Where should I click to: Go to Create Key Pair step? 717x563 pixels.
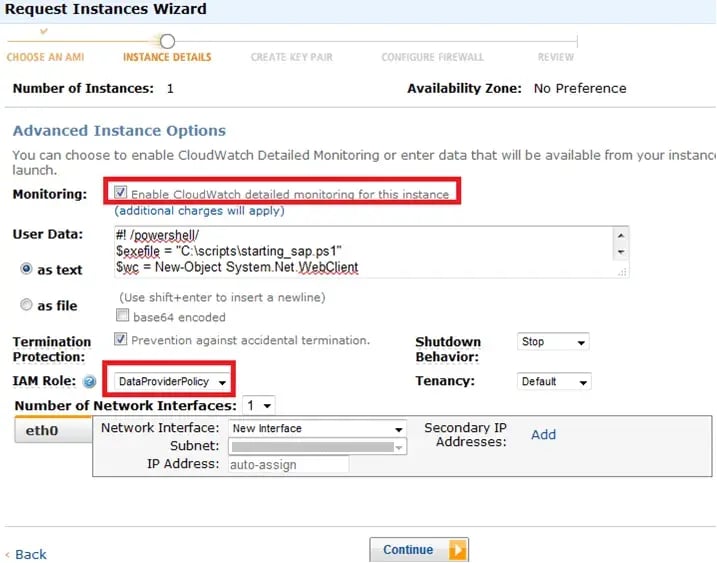[292, 57]
